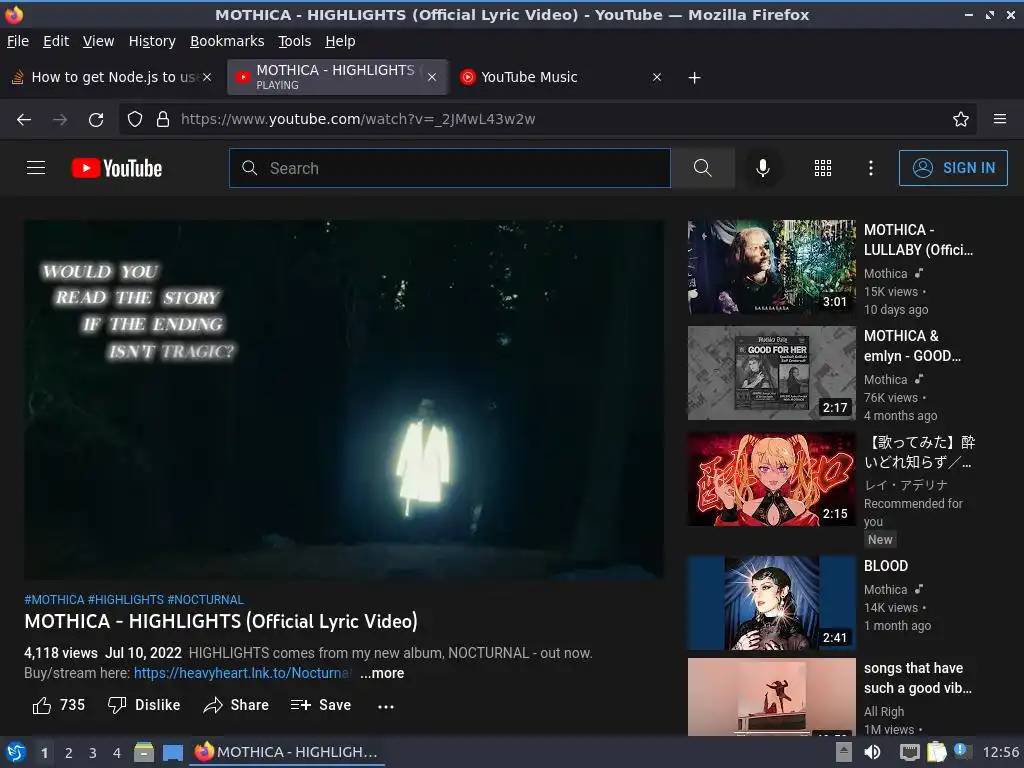Click the taskbar clock showing 12:56
The width and height of the screenshot is (1024, 768).
coord(1000,752)
